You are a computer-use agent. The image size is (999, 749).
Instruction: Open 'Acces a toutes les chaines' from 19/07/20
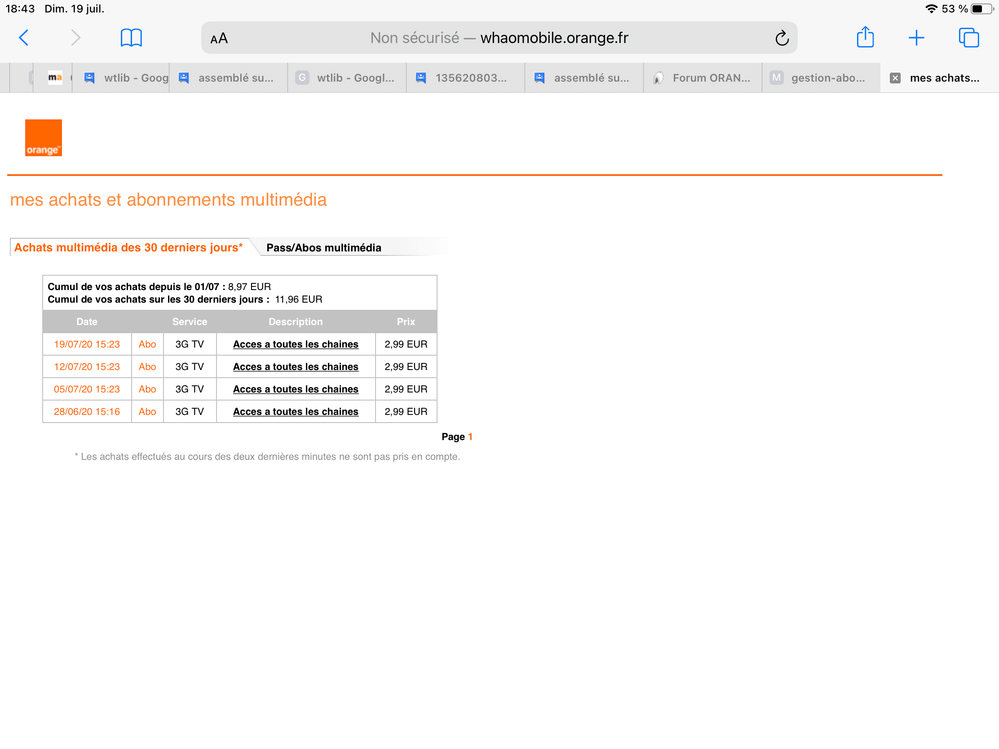295,344
